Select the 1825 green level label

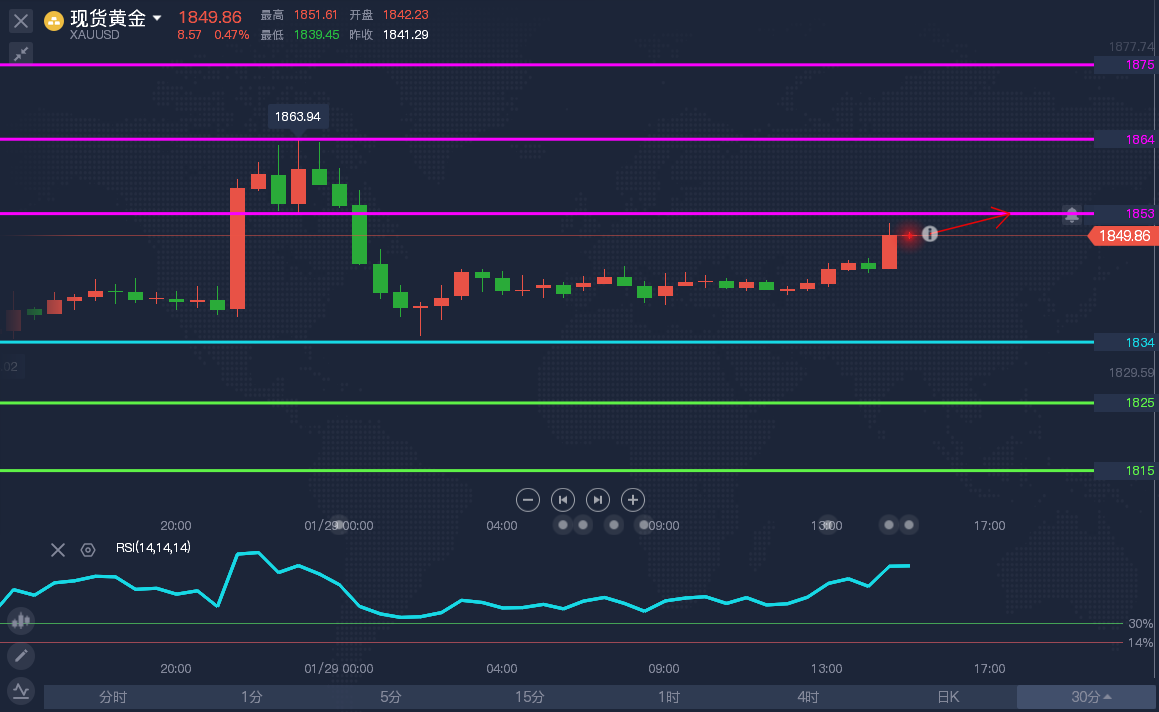click(x=1126, y=403)
